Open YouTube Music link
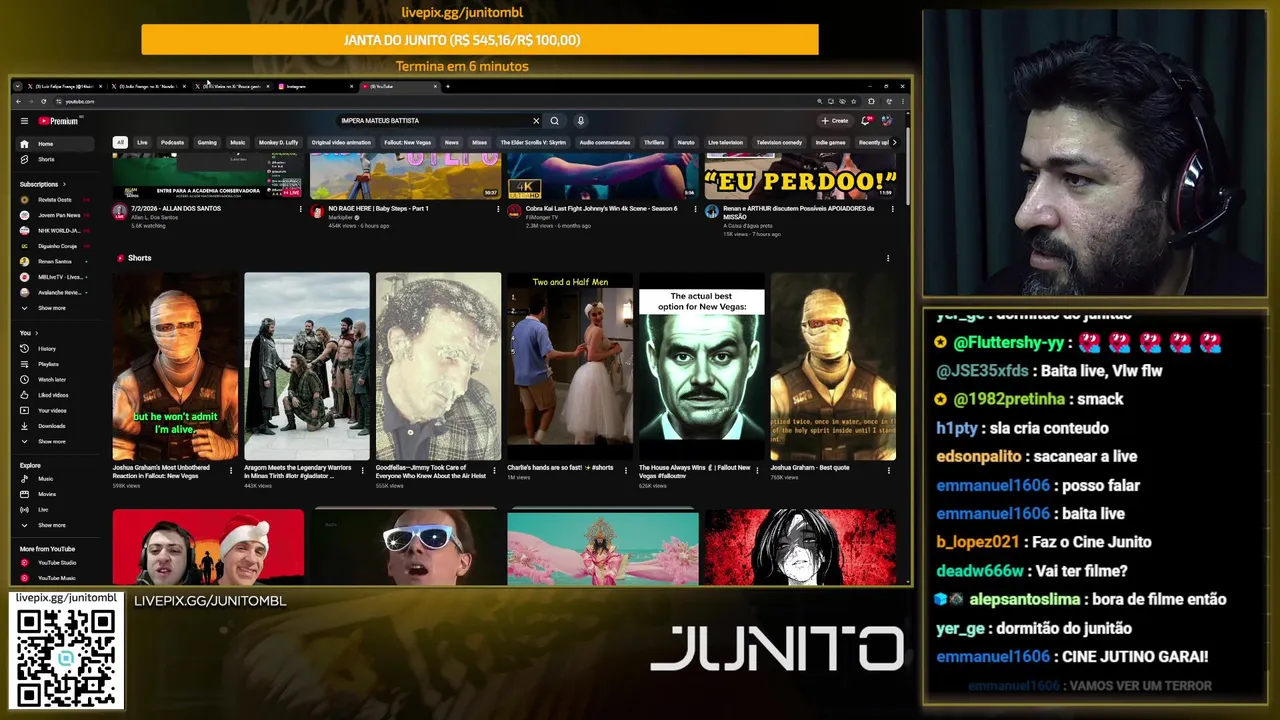Screen dimensions: 1280x720 [55, 578]
